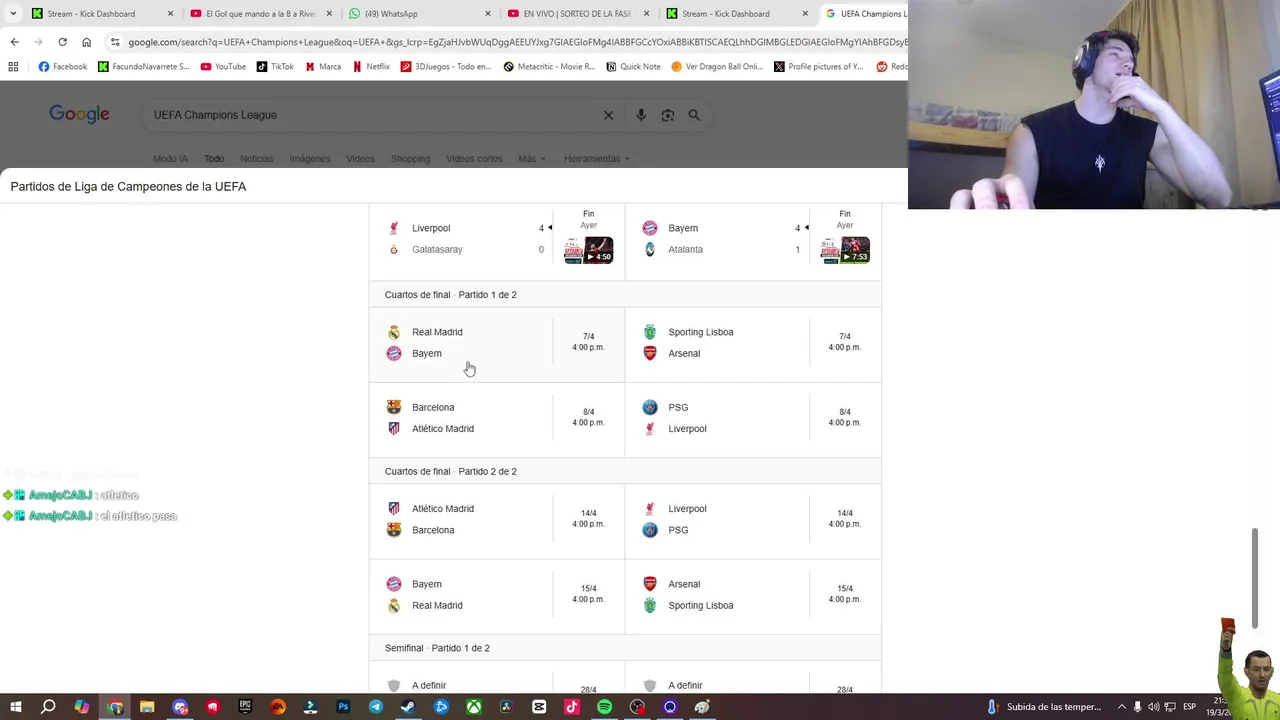Open the volume control in system tray

(1154, 707)
